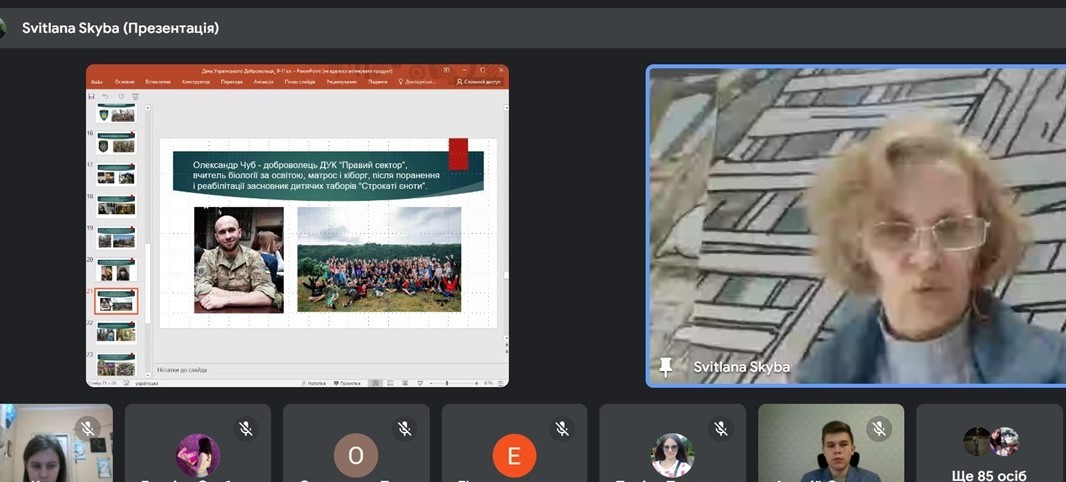Open the Показ слайдів ribbon tab

point(300,82)
